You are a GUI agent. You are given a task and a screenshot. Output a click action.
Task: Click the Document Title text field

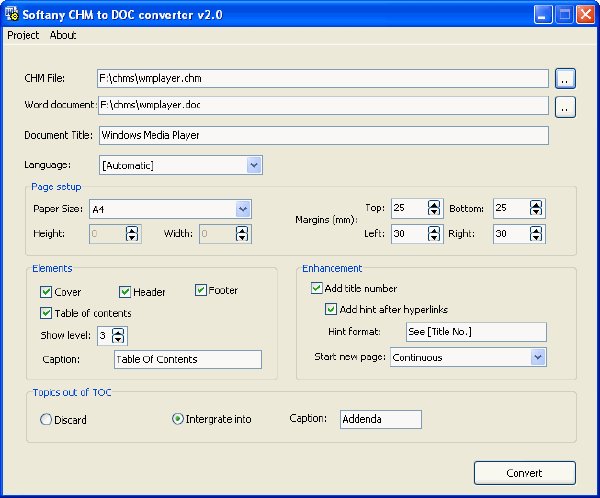[324, 136]
